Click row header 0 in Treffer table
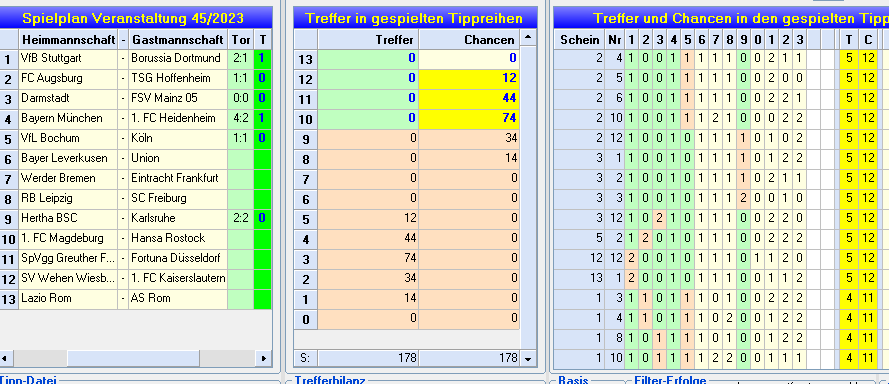This screenshot has height=384, width=889. (306, 318)
